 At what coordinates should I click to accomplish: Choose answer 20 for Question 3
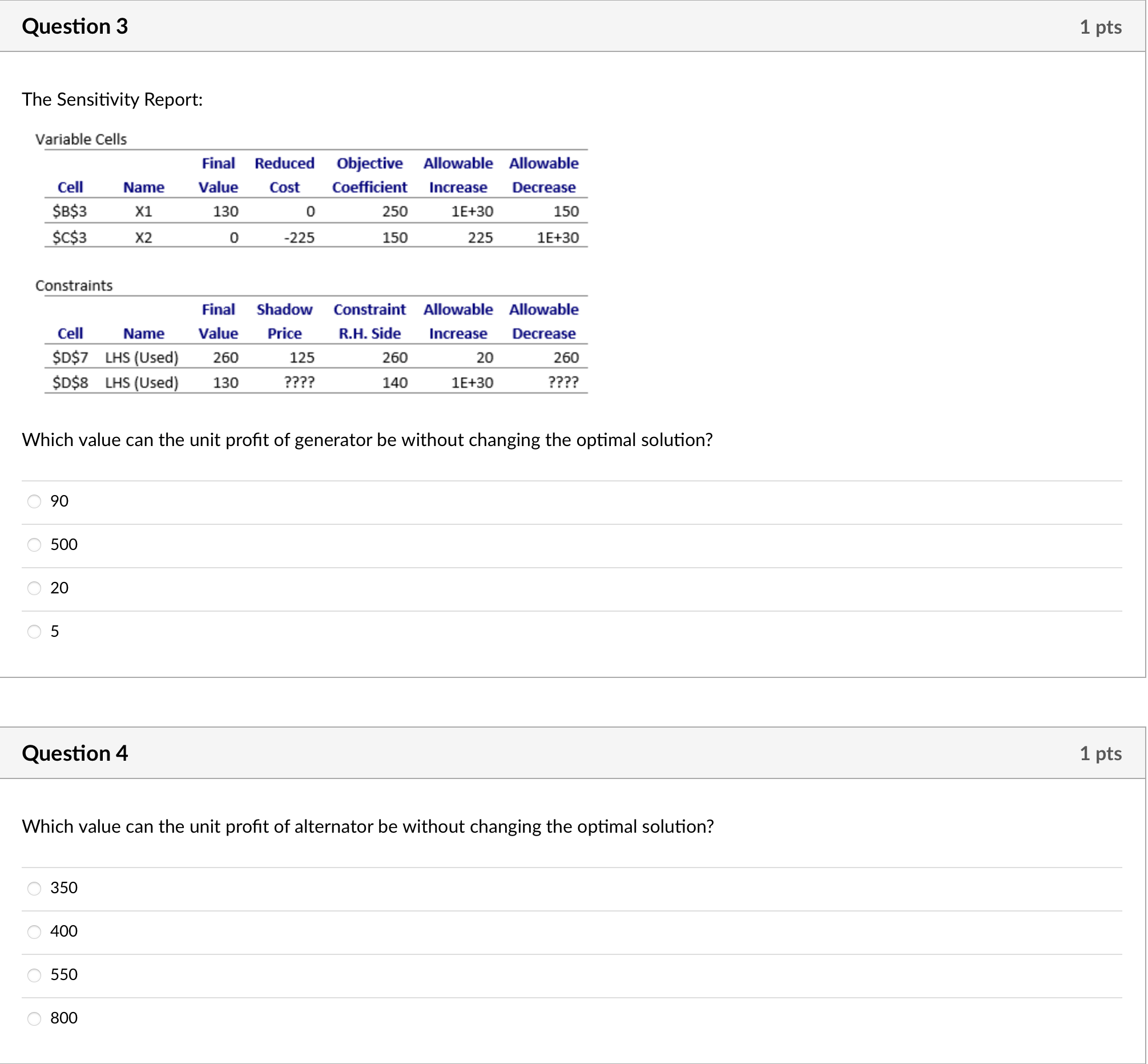pos(34,588)
